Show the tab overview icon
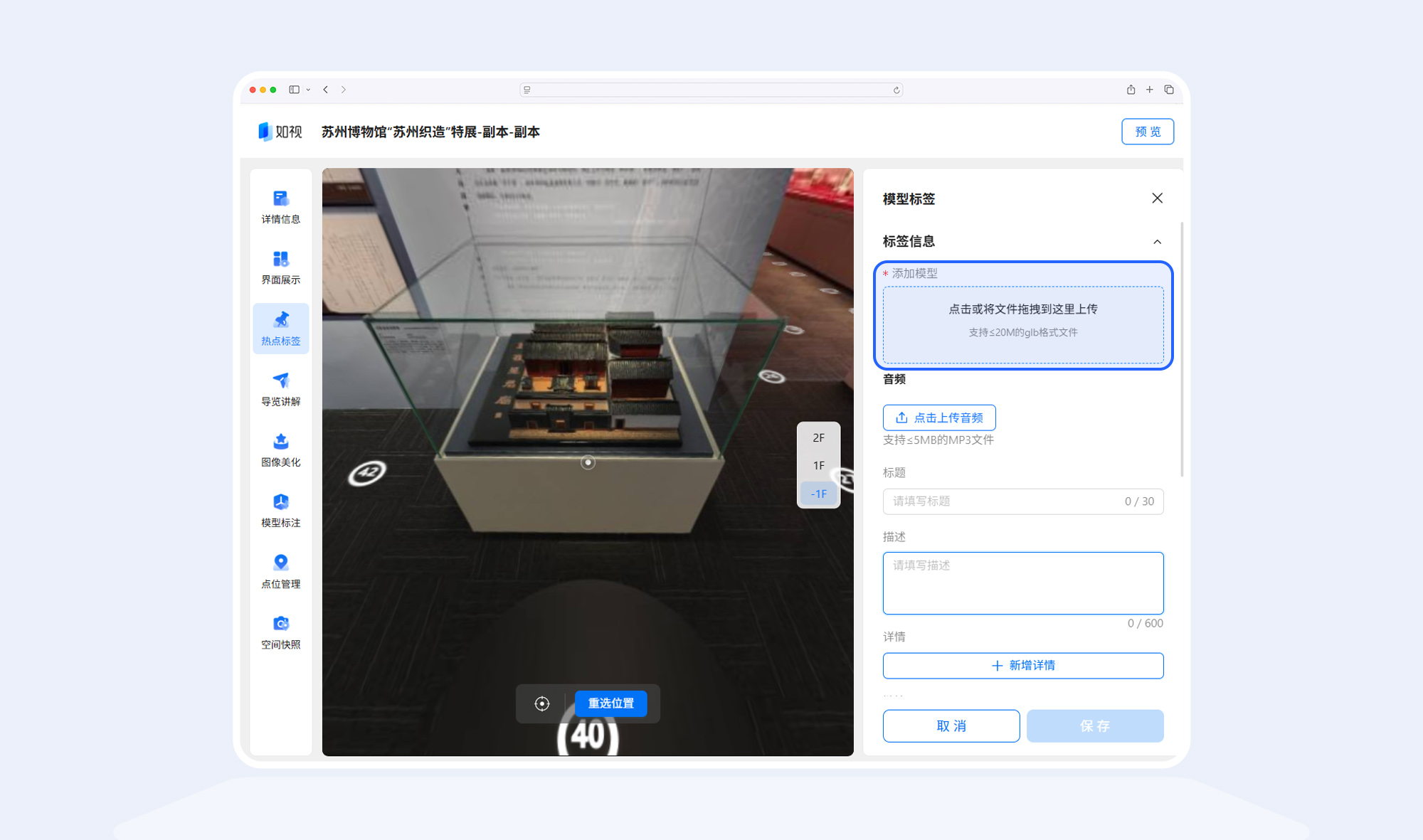Viewport: 1423px width, 840px height. [x=1169, y=90]
